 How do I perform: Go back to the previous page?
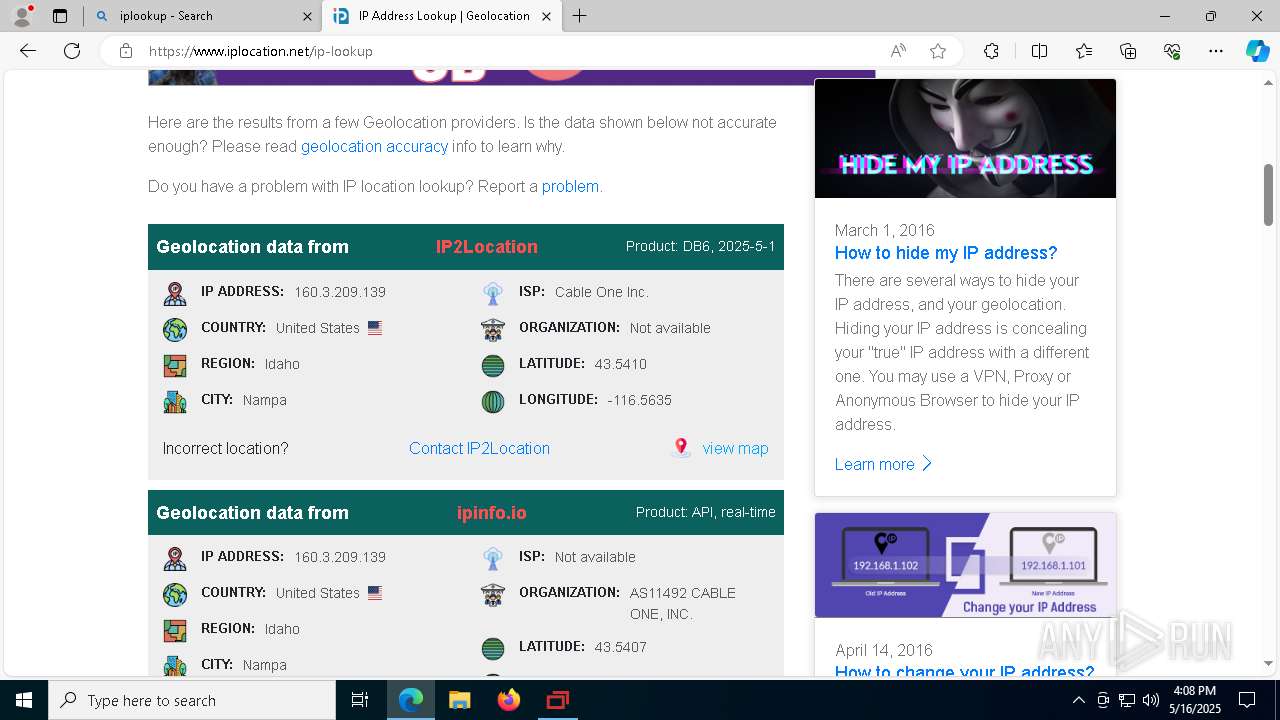point(28,51)
